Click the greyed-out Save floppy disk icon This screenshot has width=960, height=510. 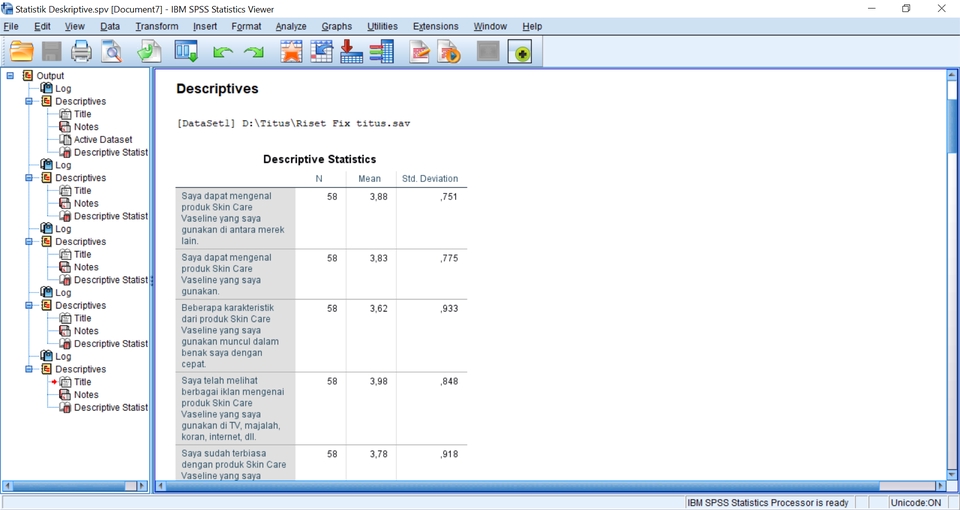(51, 51)
